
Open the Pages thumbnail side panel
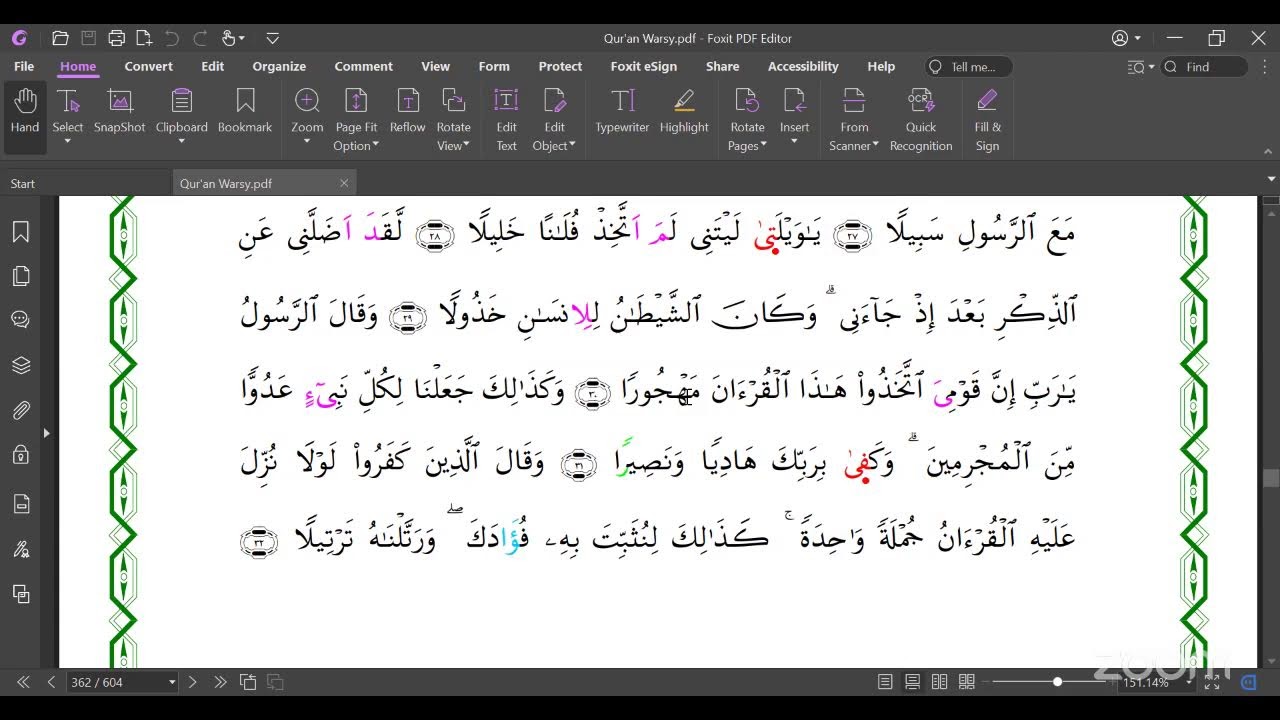click(21, 276)
